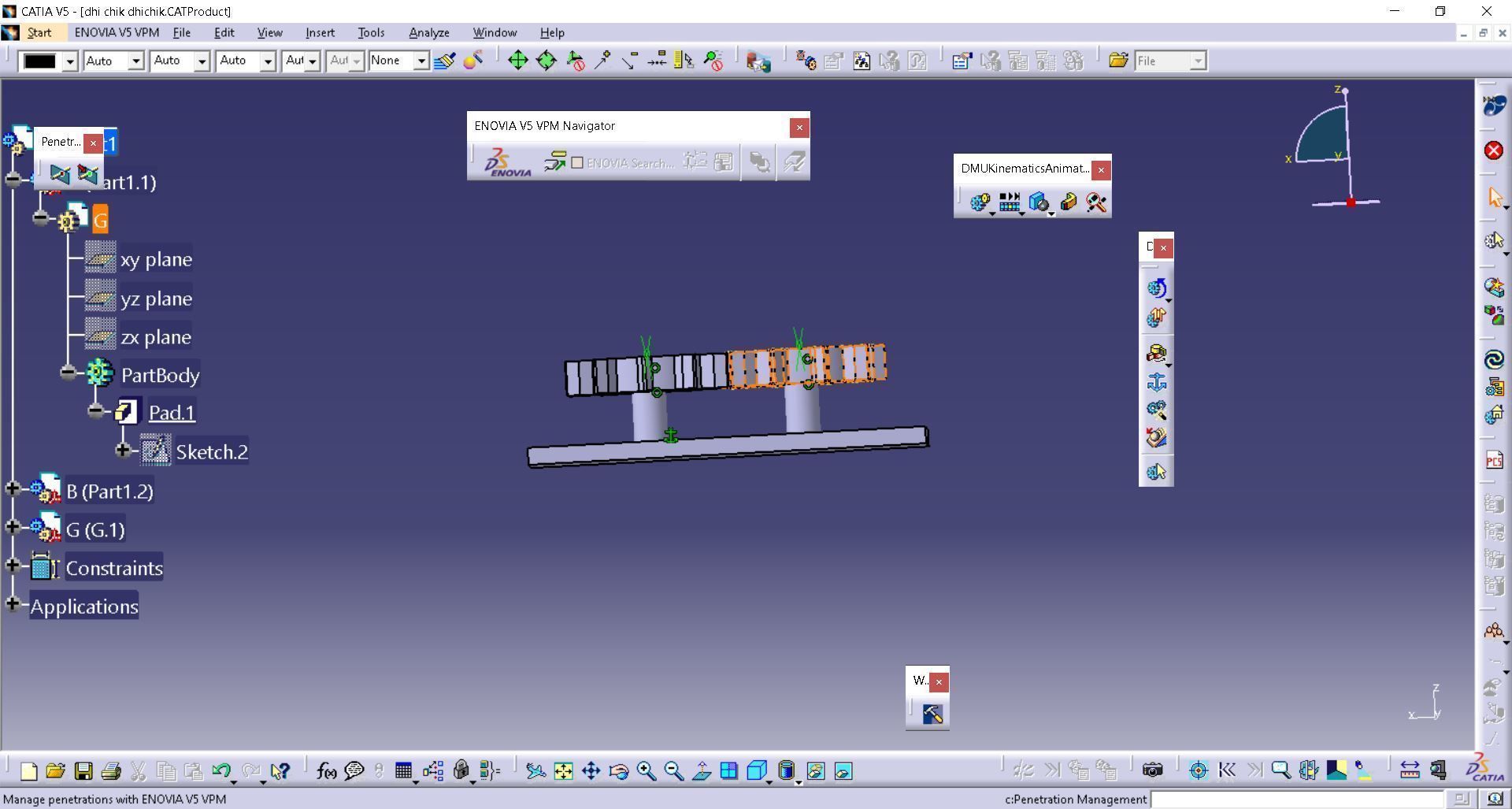Open the Start menu
Viewport: 1512px width, 809px height.
[39, 32]
